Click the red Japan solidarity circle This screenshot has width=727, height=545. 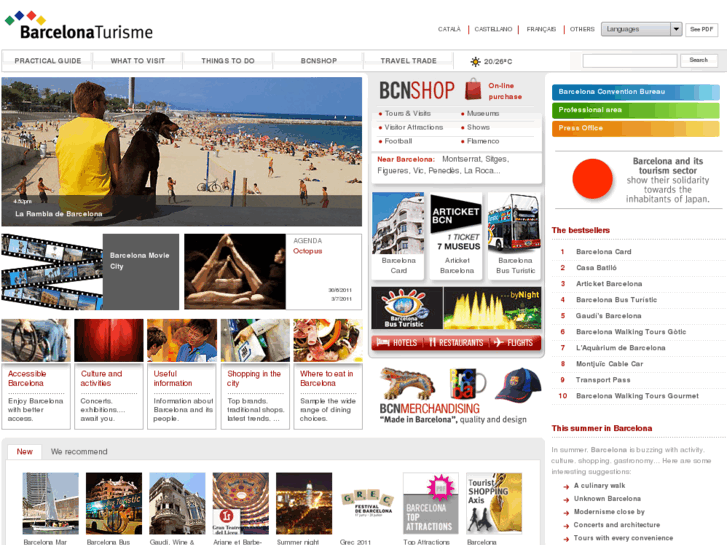[593, 179]
